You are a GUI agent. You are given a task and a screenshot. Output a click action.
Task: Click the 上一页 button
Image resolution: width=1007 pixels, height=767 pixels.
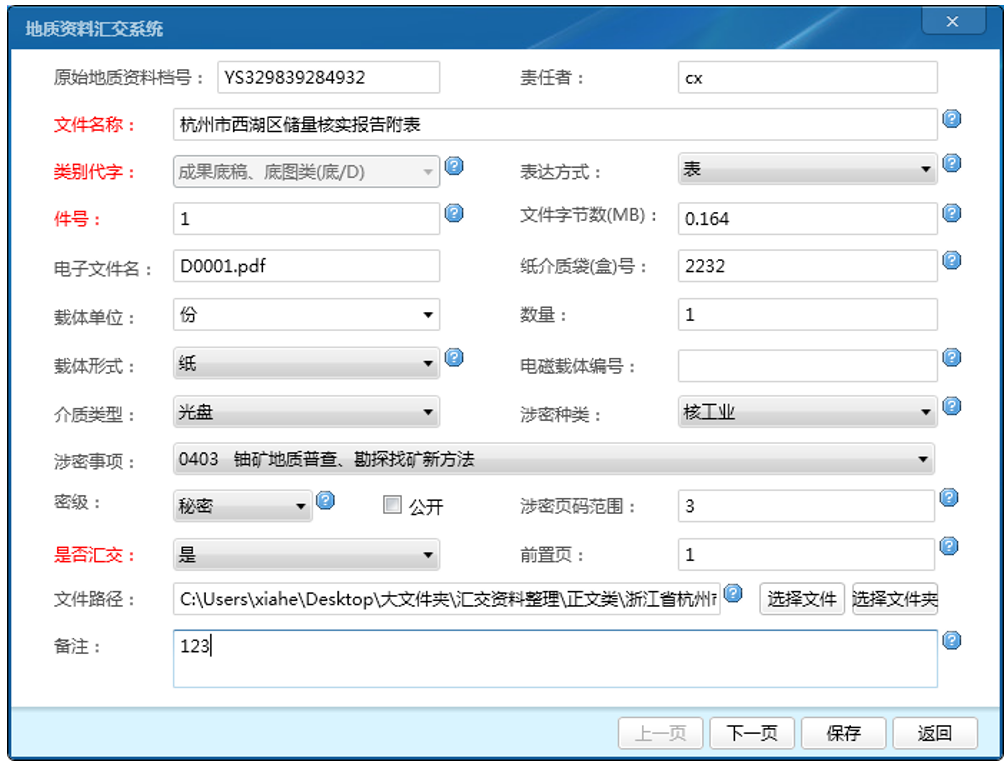click(x=660, y=733)
